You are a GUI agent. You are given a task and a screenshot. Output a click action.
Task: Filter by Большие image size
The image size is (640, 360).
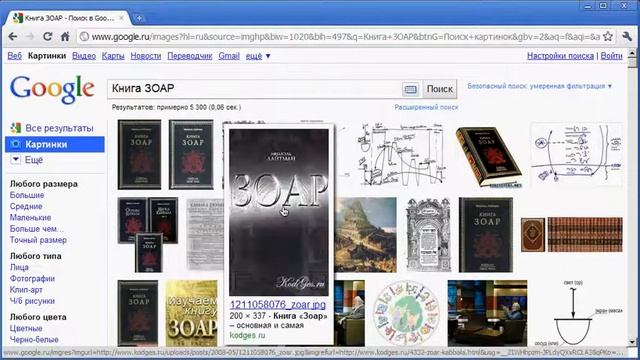(x=27, y=195)
